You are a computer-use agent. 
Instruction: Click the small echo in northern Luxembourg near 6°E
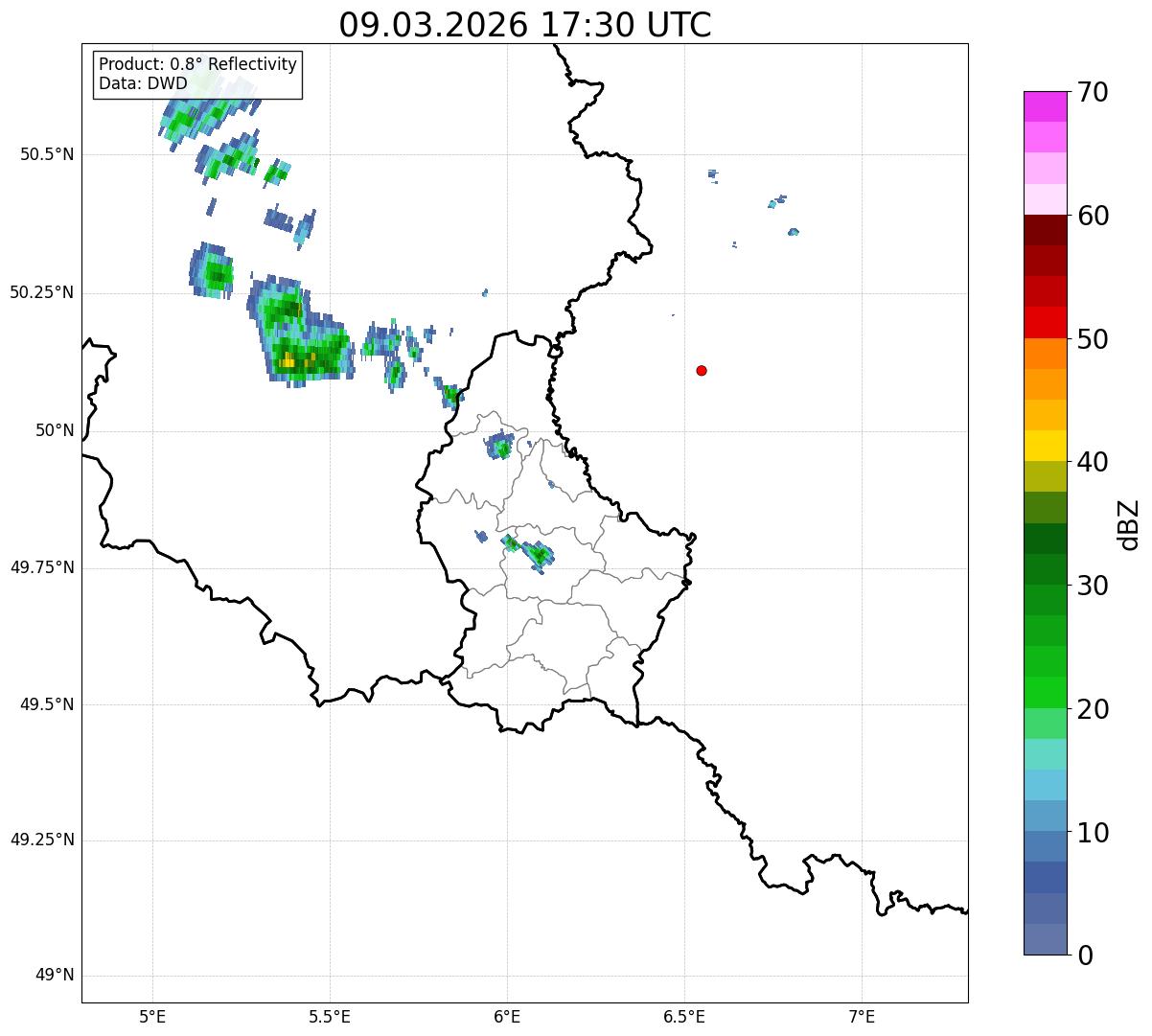500,446
